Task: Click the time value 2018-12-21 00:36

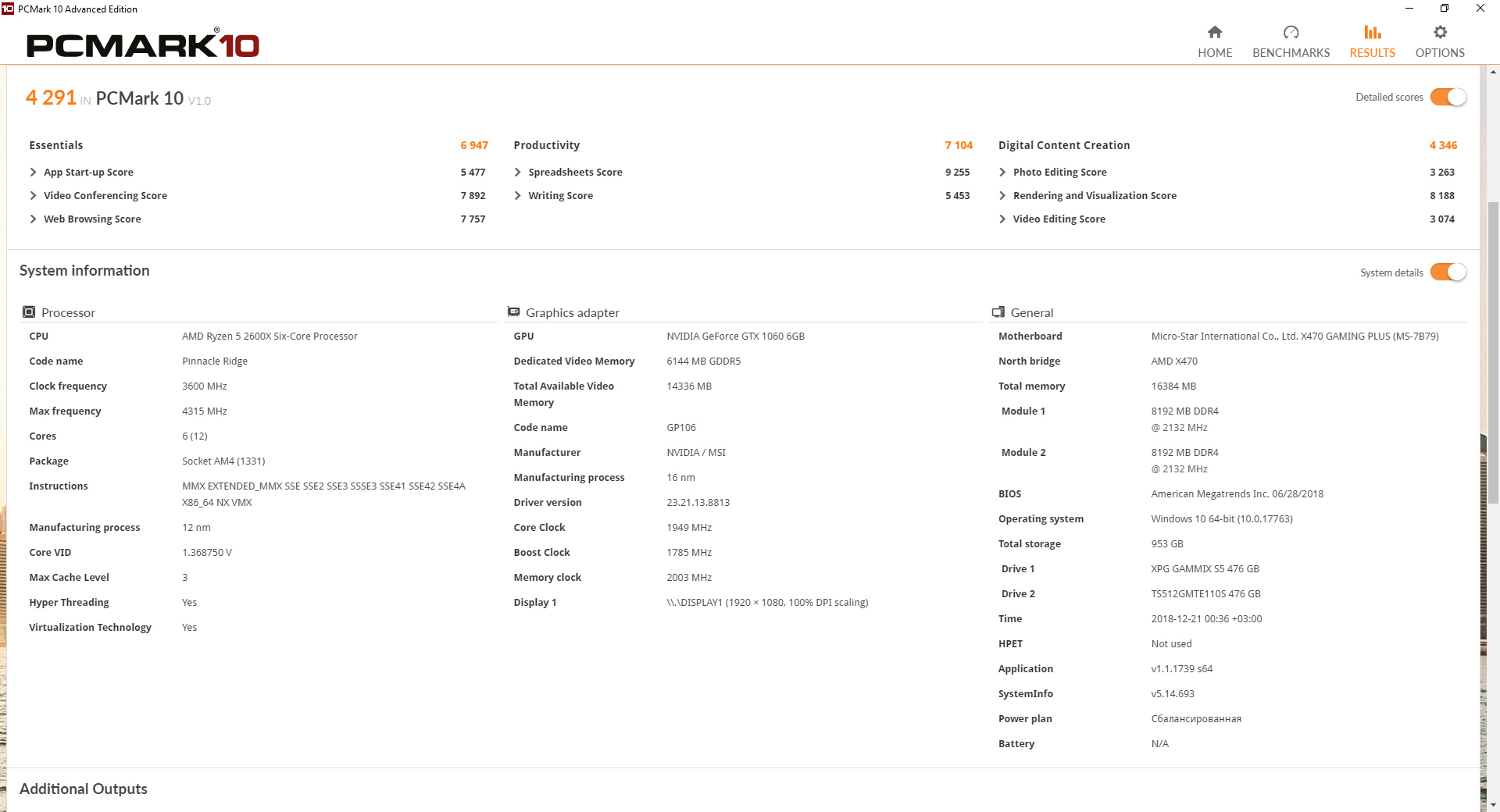Action: (1206, 619)
